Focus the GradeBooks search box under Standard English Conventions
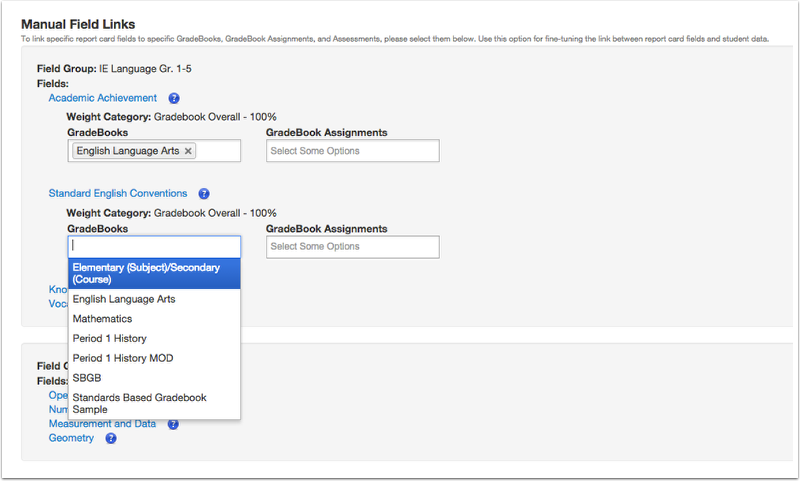 coord(154,246)
